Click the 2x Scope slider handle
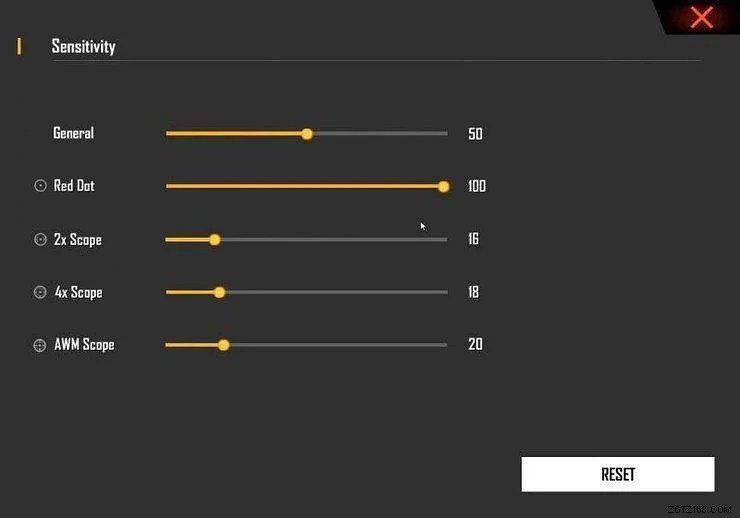 click(215, 239)
